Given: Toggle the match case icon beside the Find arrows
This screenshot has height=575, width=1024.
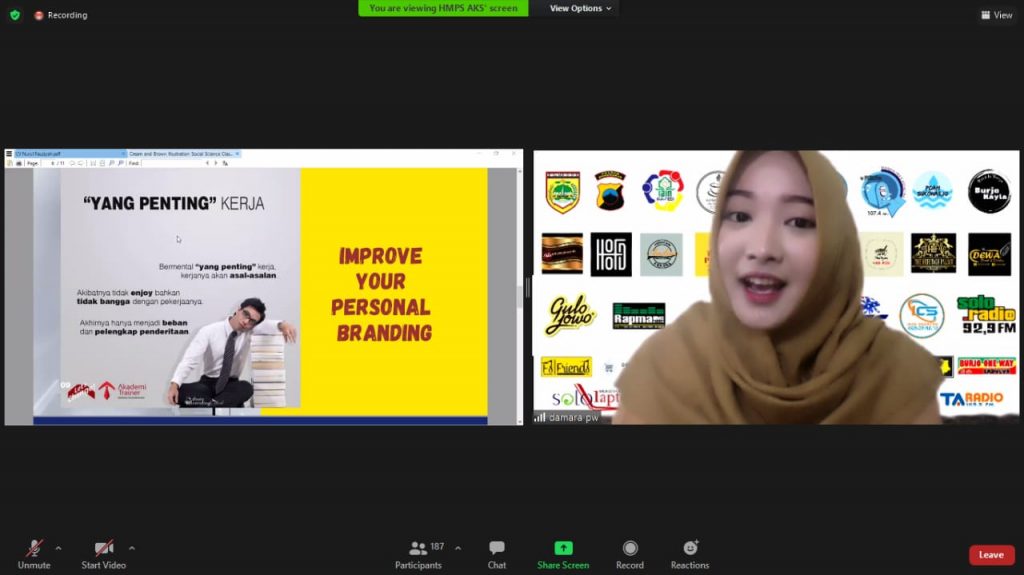Looking at the screenshot, I should tap(225, 163).
